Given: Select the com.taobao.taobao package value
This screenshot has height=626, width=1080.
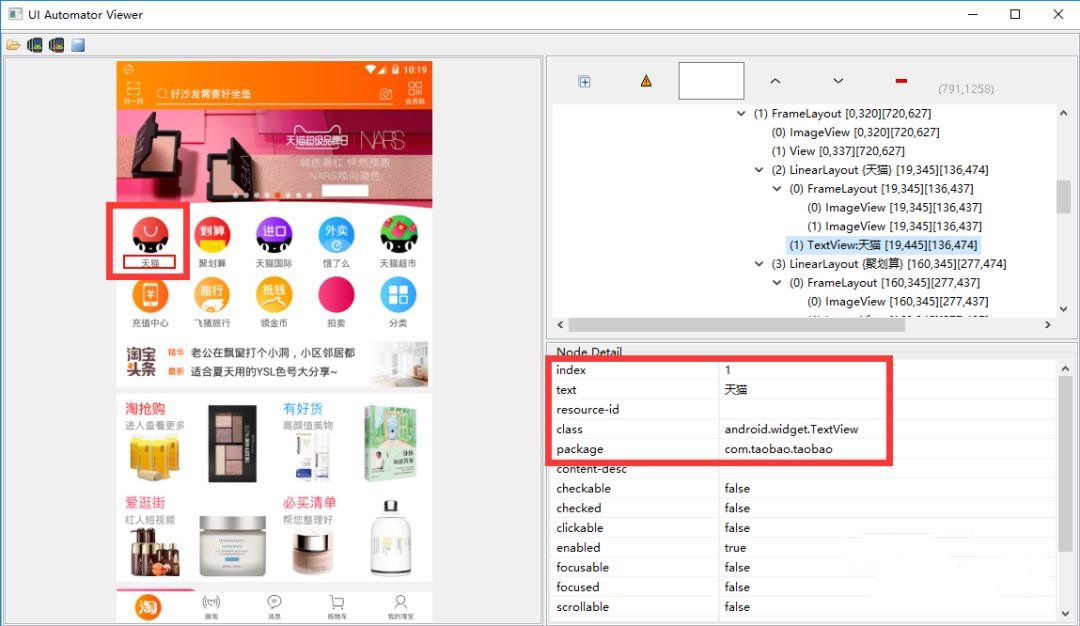Looking at the screenshot, I should tap(778, 449).
